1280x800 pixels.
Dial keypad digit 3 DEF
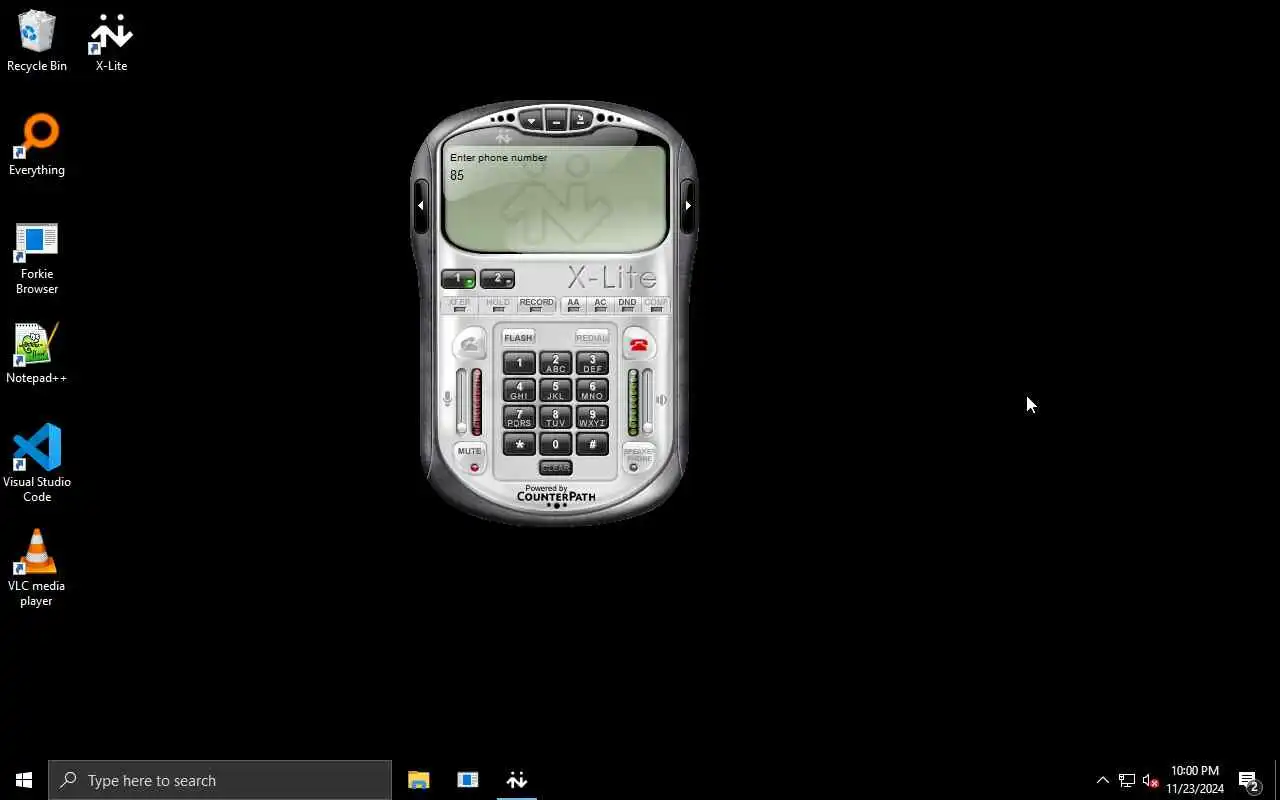[592, 363]
